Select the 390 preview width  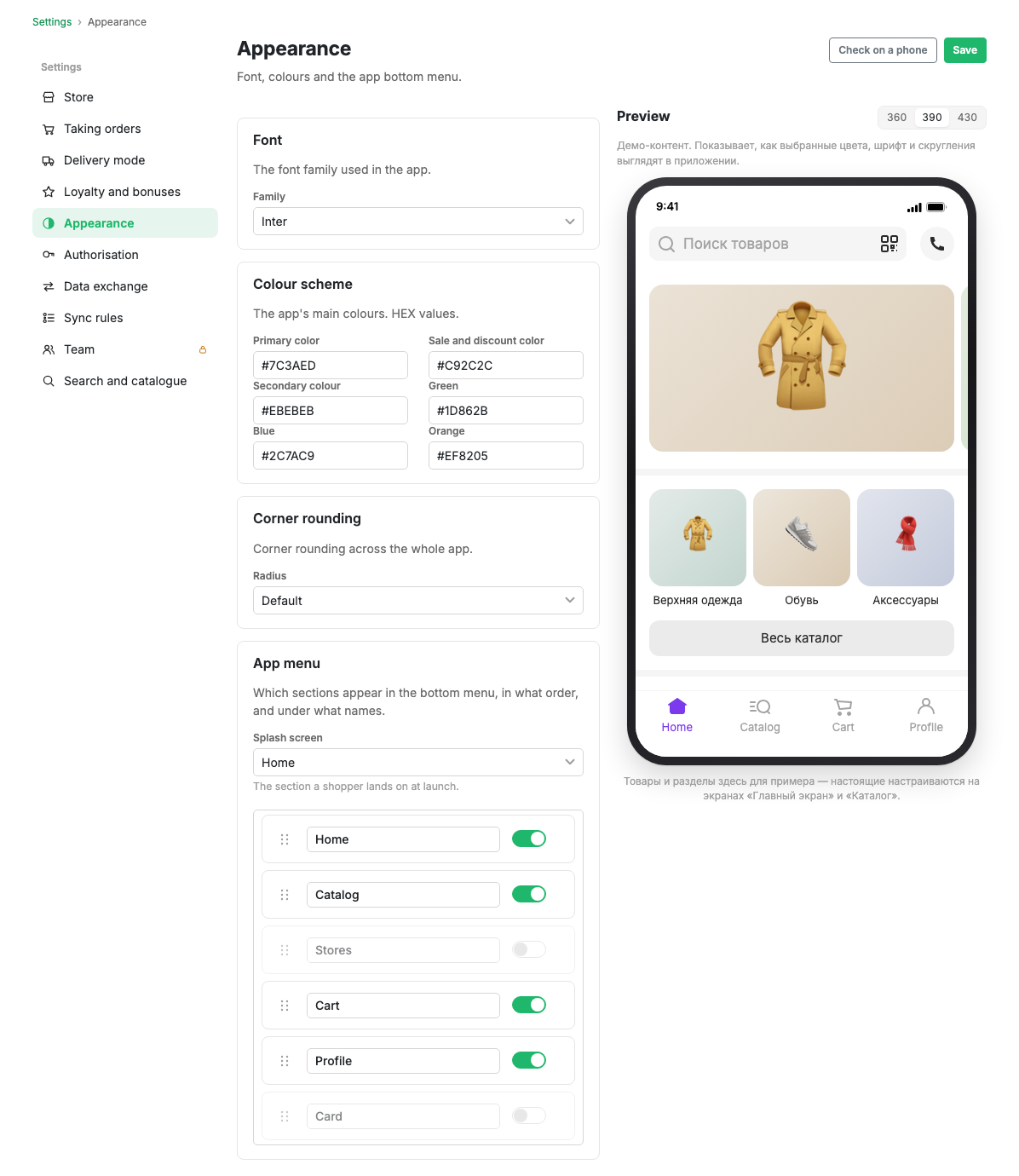(x=932, y=118)
